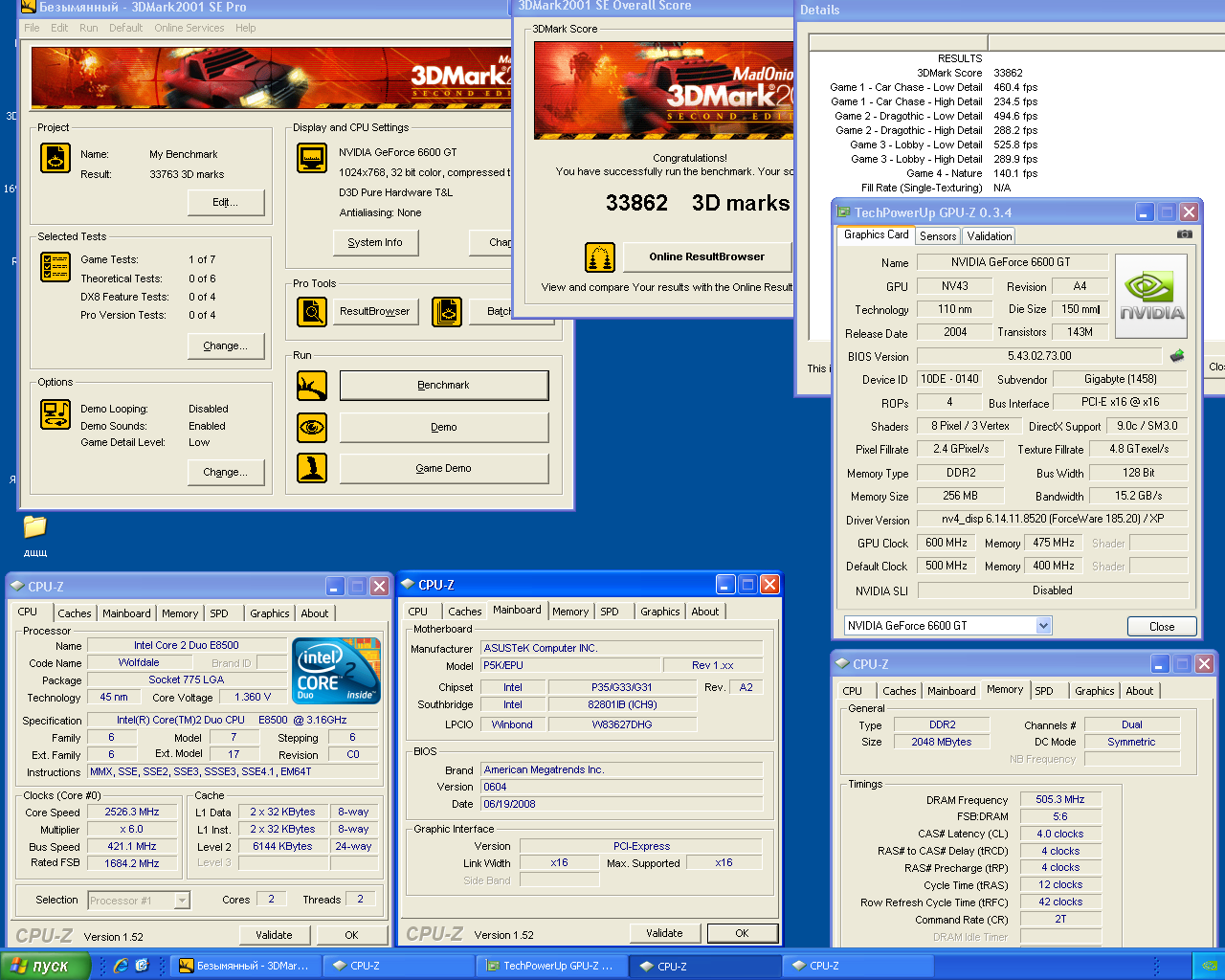Click the Options music-note icon in 3DMark
This screenshot has height=980, width=1225.
point(56,414)
